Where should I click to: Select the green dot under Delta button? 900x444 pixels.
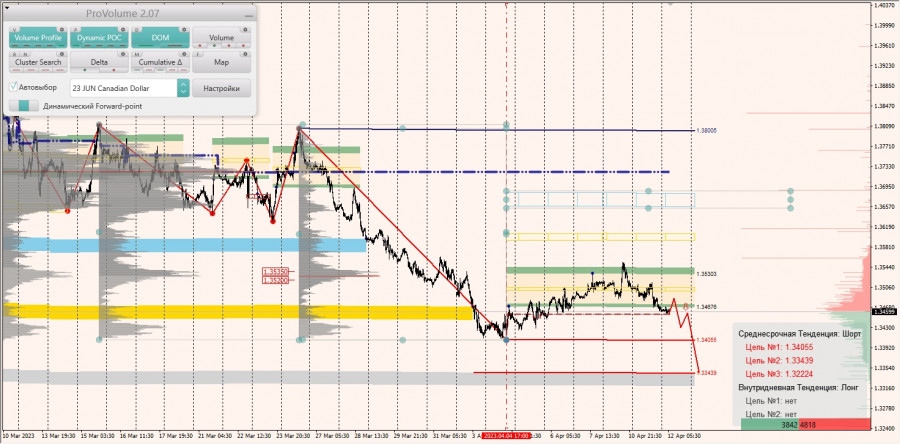click(85, 69)
